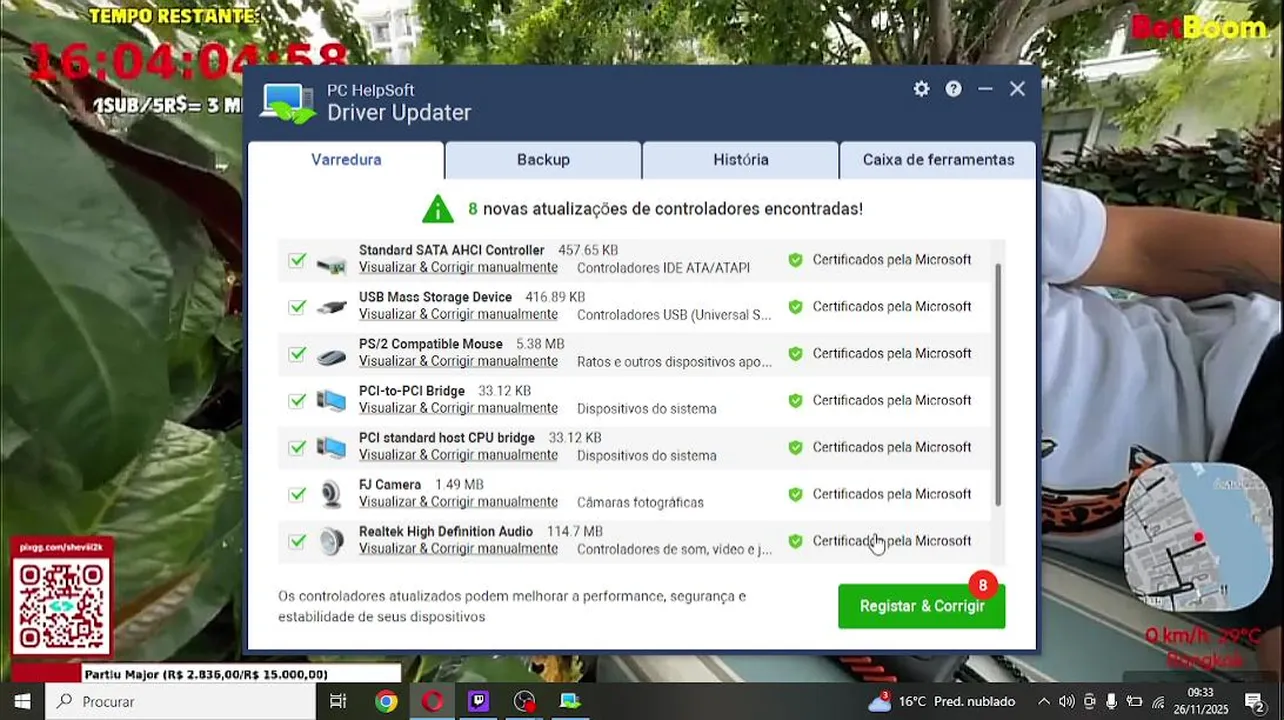Click the PC HelpSoft Driver Updater logo
The height and width of the screenshot is (720, 1284).
pyautogui.click(x=288, y=103)
